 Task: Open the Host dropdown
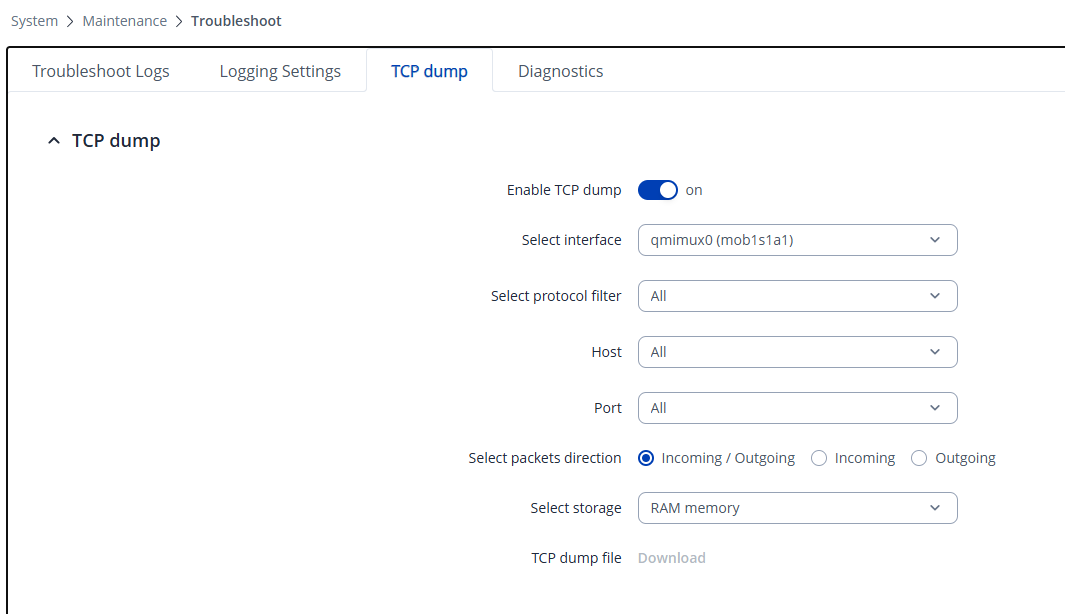pos(797,352)
